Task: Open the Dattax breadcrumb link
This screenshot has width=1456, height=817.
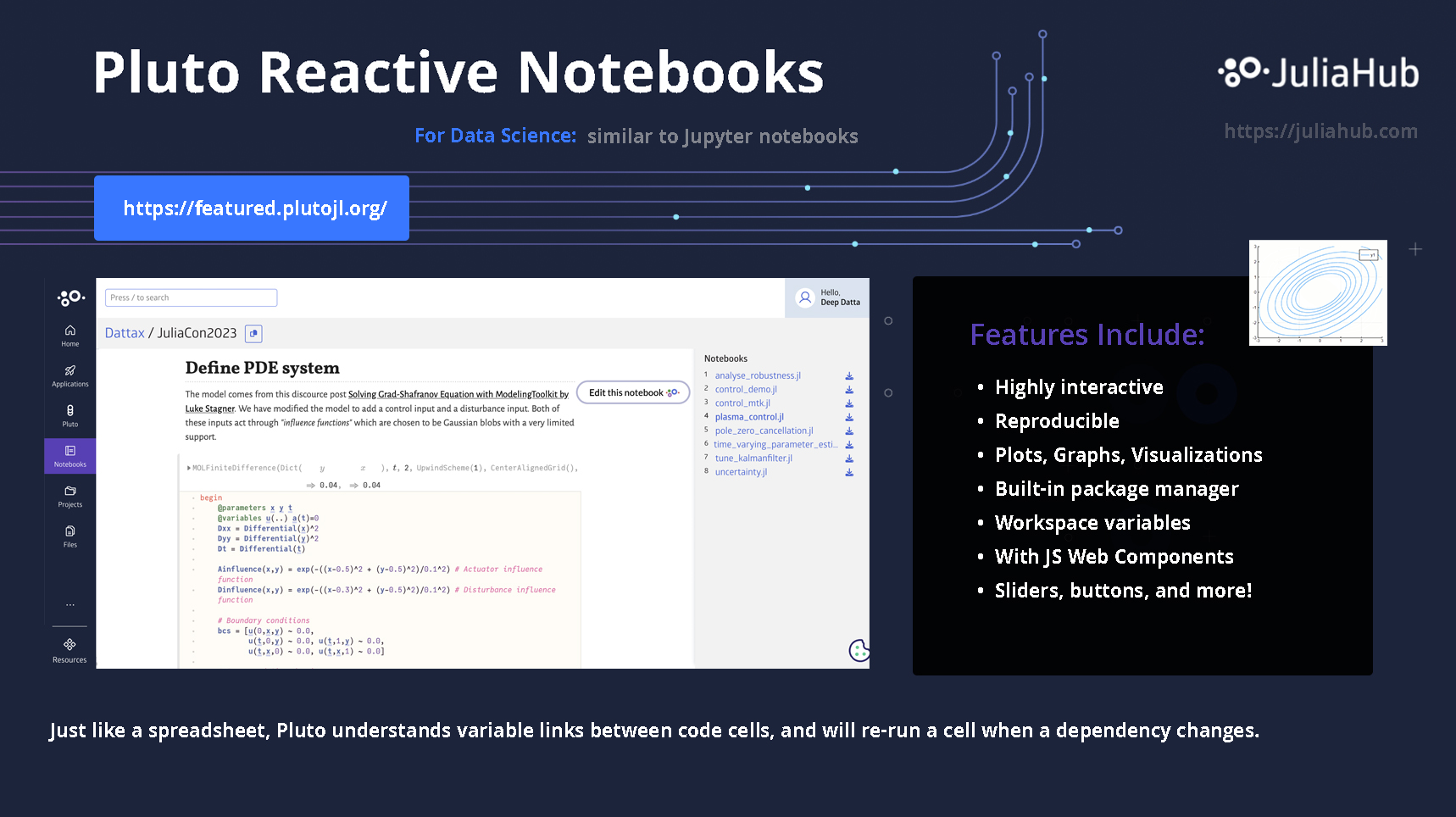Action: pos(125,333)
